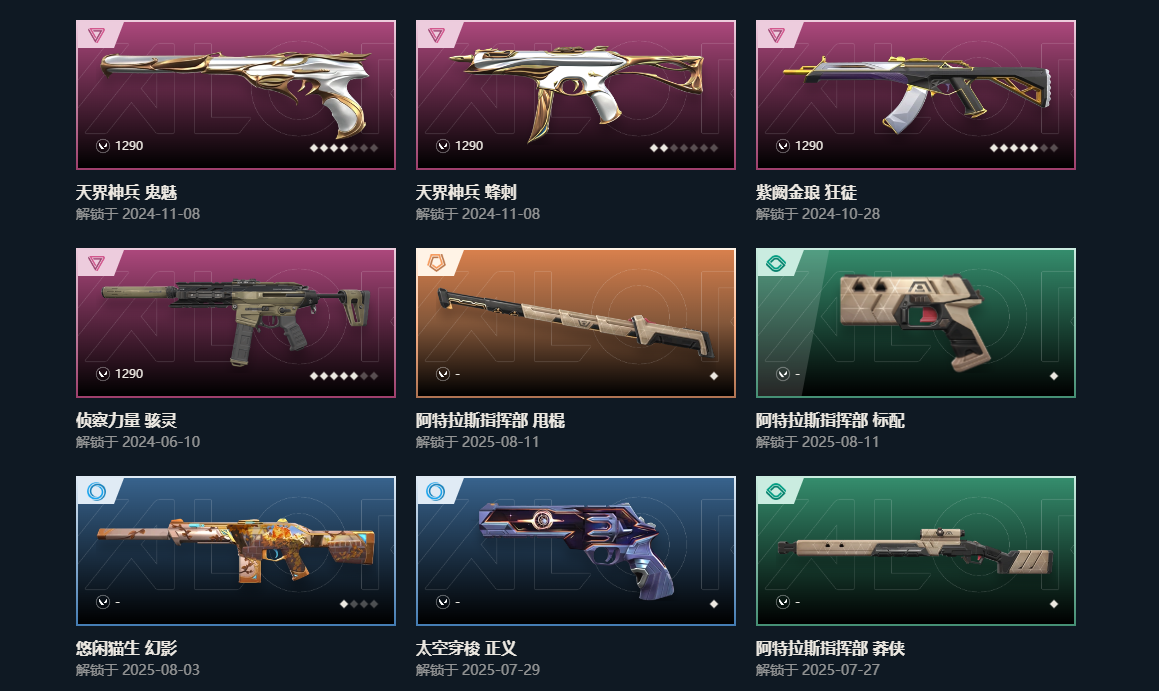1159x691 pixels.
Task: Click the 1290 price on 紫阙金琅 狂徒 card
Action: click(809, 146)
